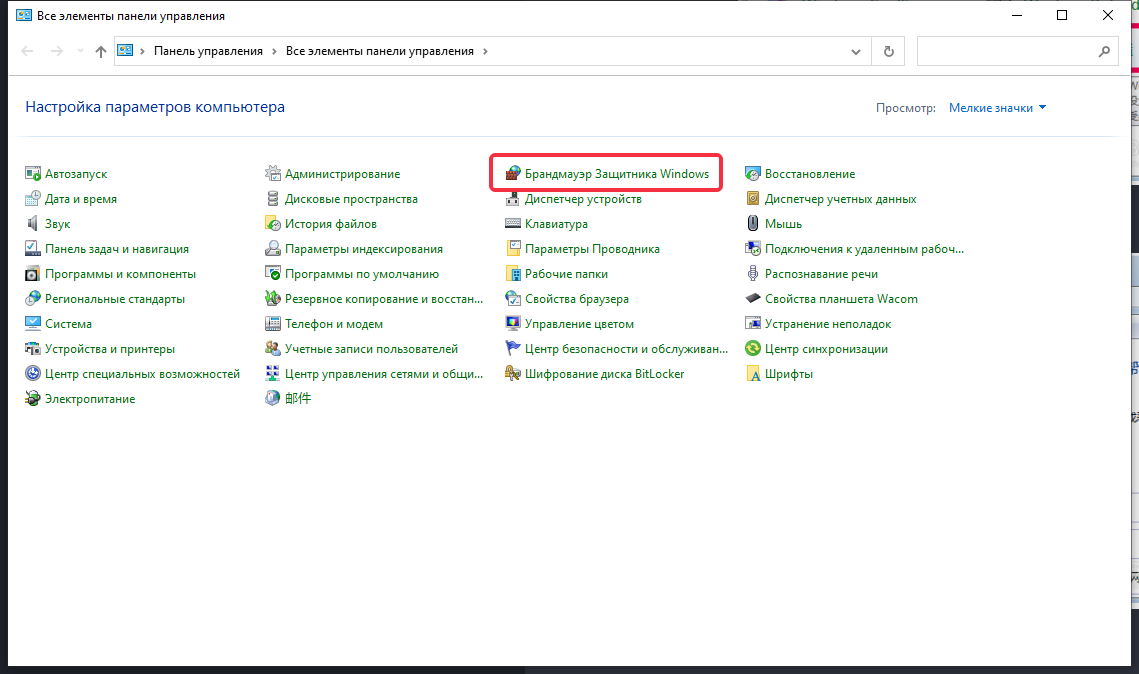Viewport: 1139px width, 674px height.
Task: Open the 邮件 mail icon
Action: [272, 398]
